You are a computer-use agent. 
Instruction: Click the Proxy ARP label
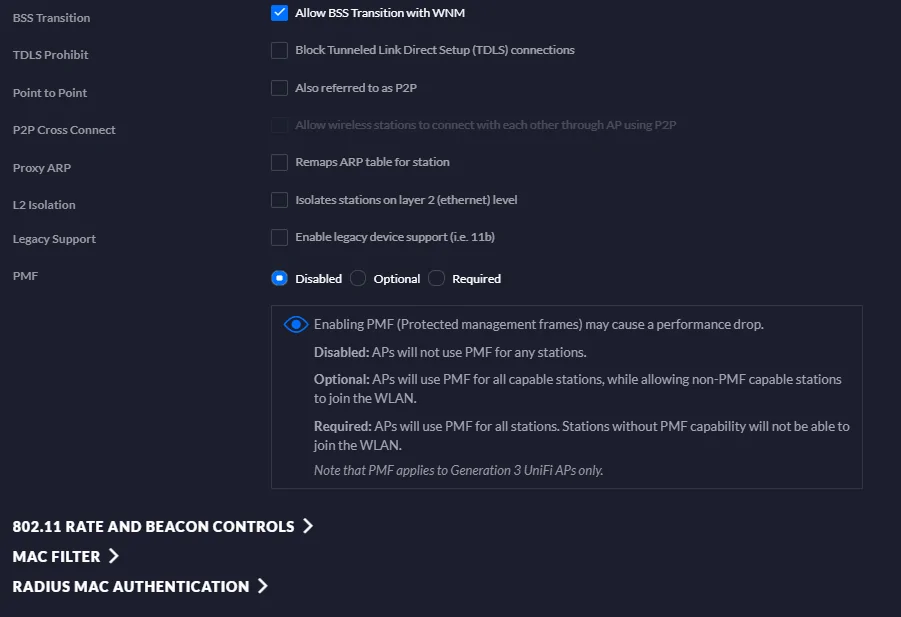(42, 168)
